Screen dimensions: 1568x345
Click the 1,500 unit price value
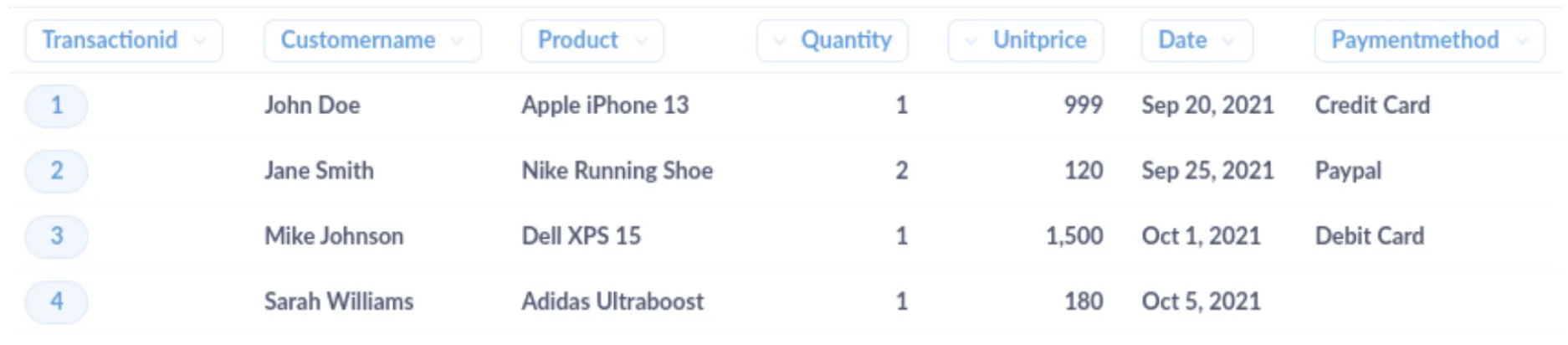point(1074,236)
